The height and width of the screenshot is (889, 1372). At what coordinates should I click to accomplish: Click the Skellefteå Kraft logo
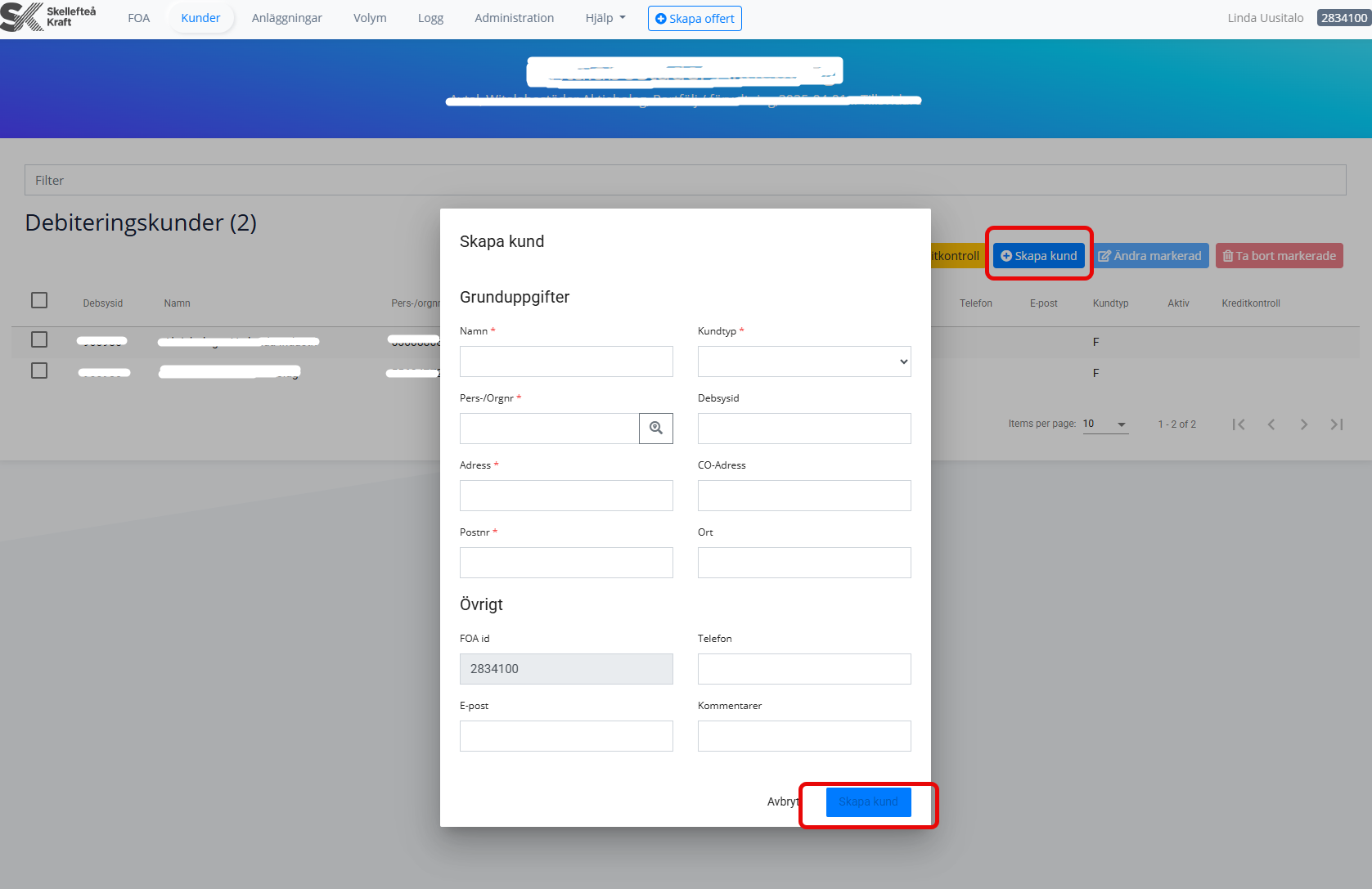[x=48, y=17]
